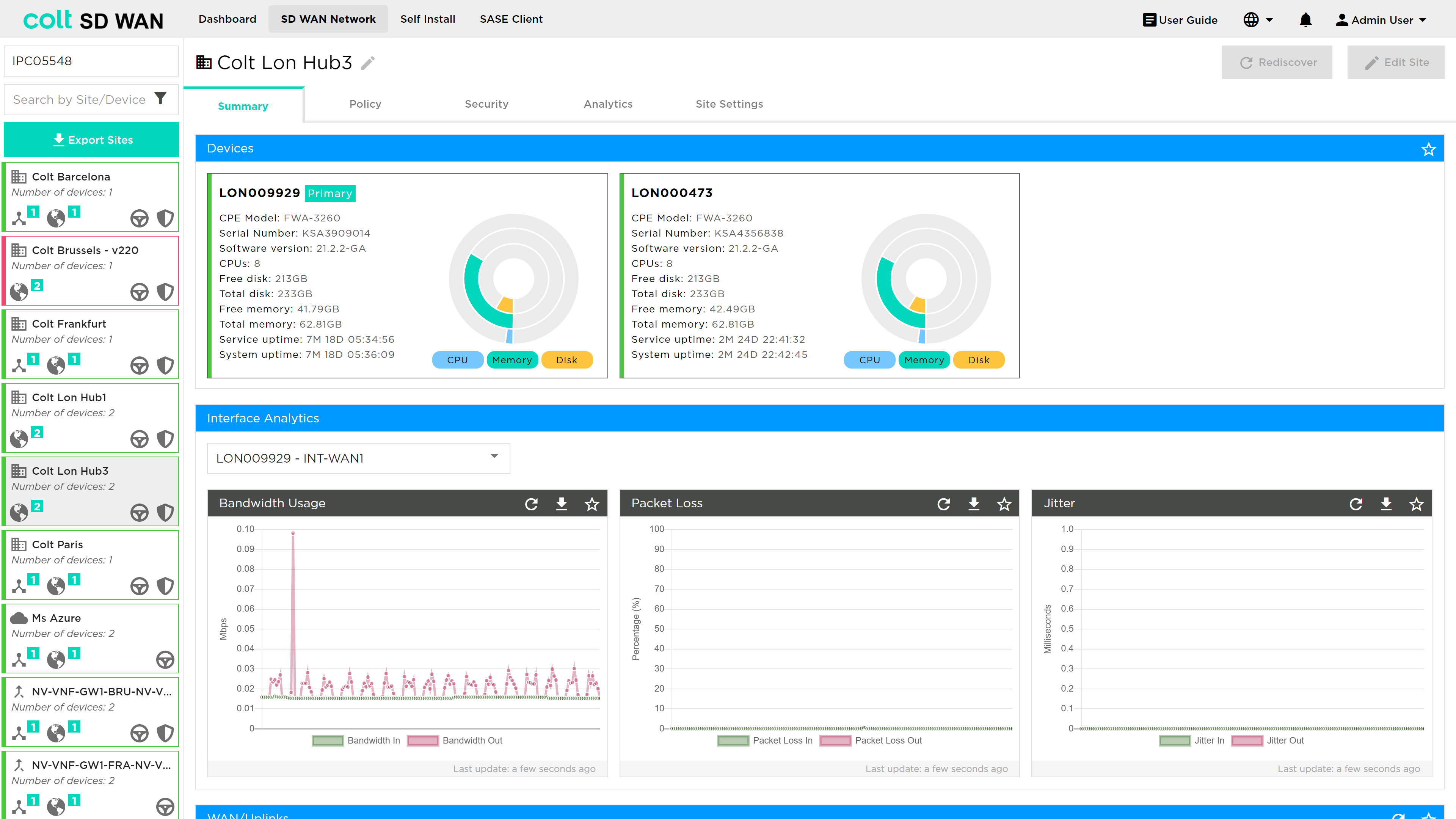This screenshot has height=819, width=1456.
Task: Open the language globe dropdown
Action: coord(1258,20)
